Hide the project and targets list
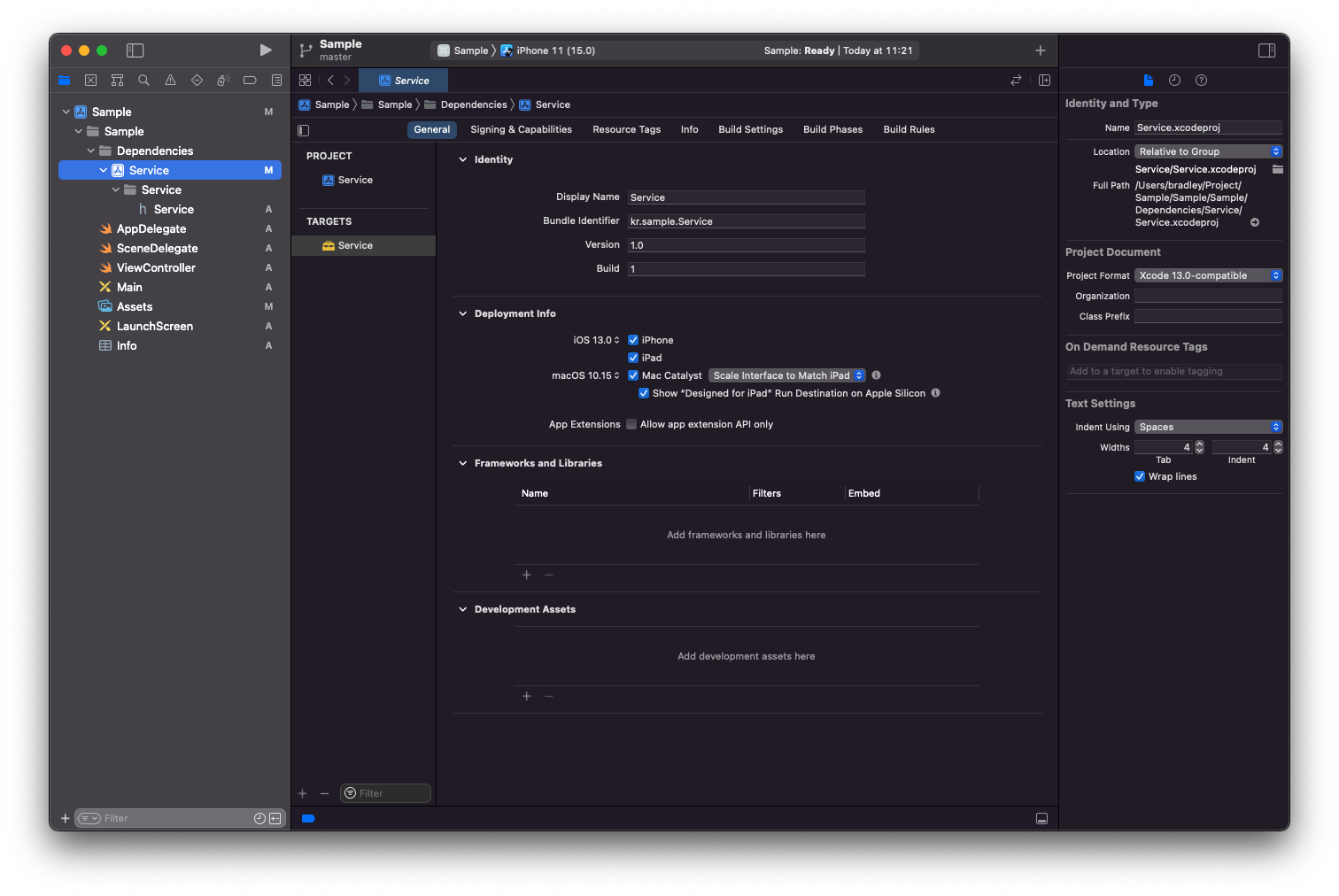Viewport: 1339px width, 896px height. 304,130
